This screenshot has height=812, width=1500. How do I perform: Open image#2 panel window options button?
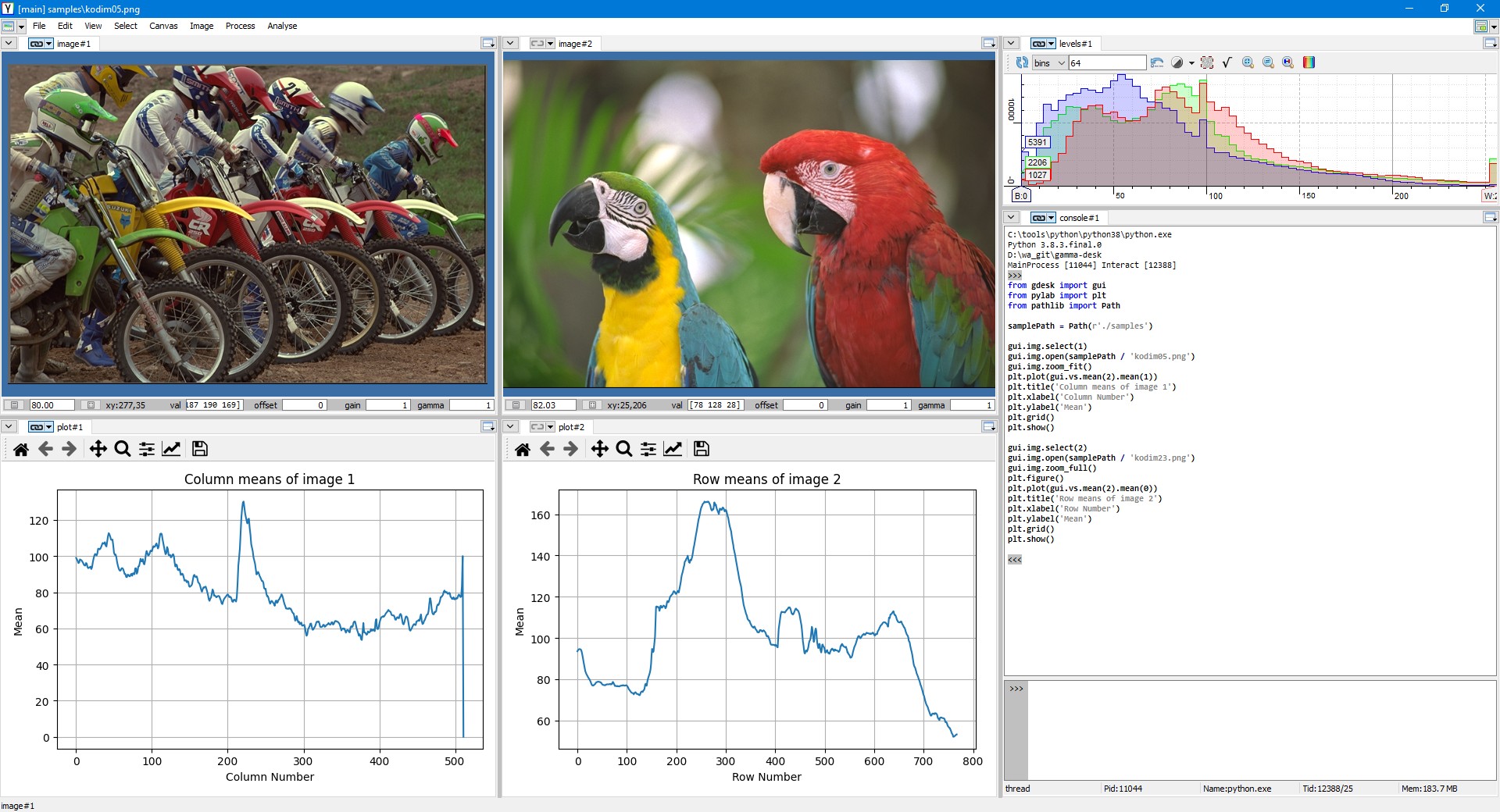[x=989, y=44]
